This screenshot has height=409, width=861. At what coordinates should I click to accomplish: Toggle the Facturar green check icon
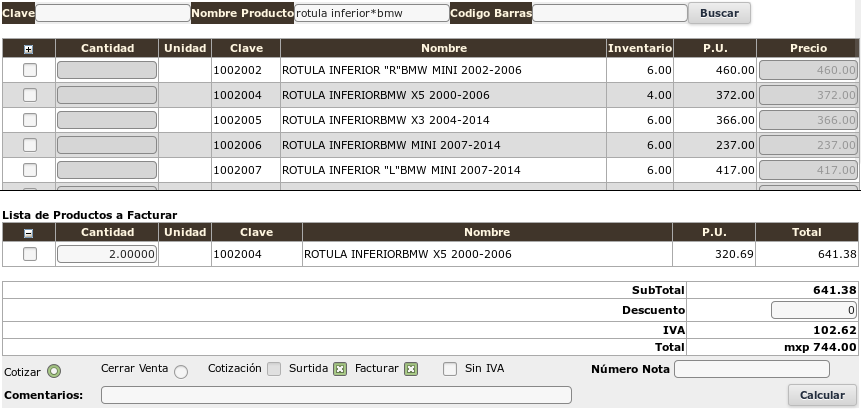coord(411,369)
